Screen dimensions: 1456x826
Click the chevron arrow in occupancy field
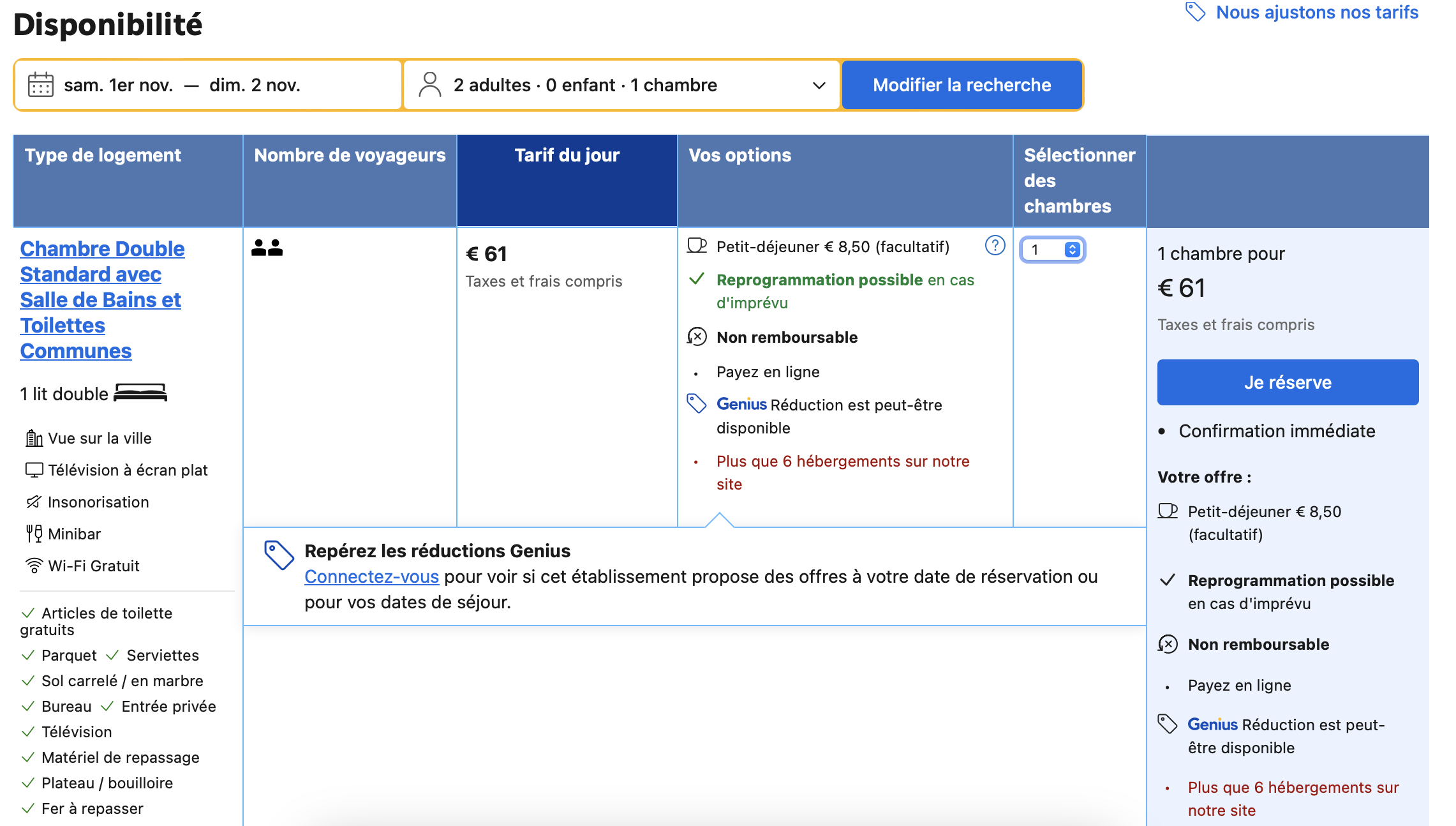point(819,86)
